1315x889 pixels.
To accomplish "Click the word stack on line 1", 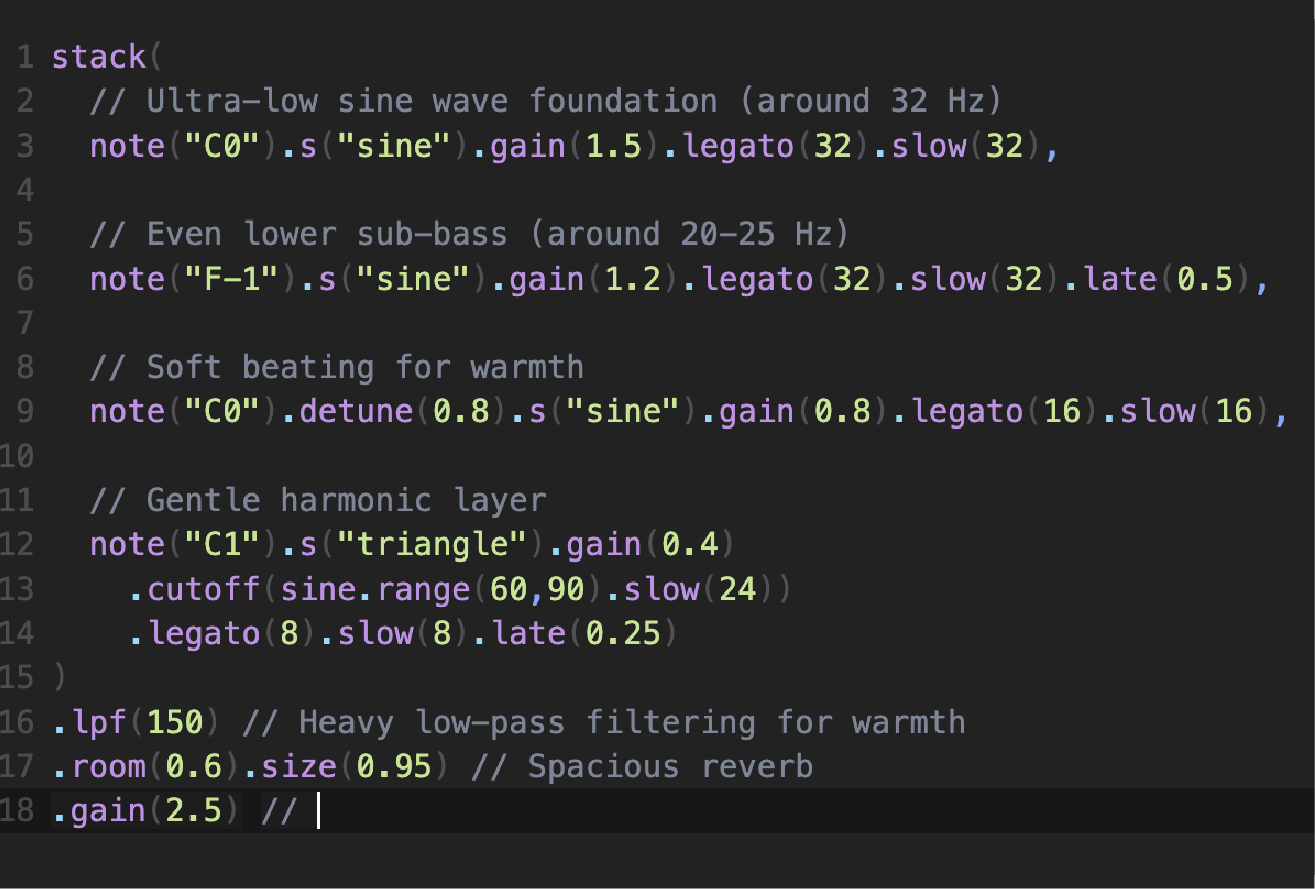I will tap(98, 57).
